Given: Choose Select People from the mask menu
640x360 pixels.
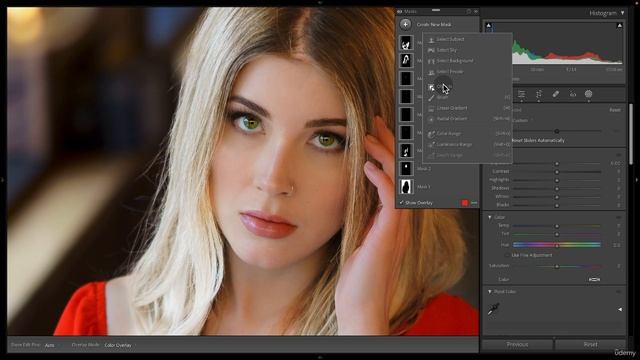Looking at the screenshot, I should [x=450, y=72].
